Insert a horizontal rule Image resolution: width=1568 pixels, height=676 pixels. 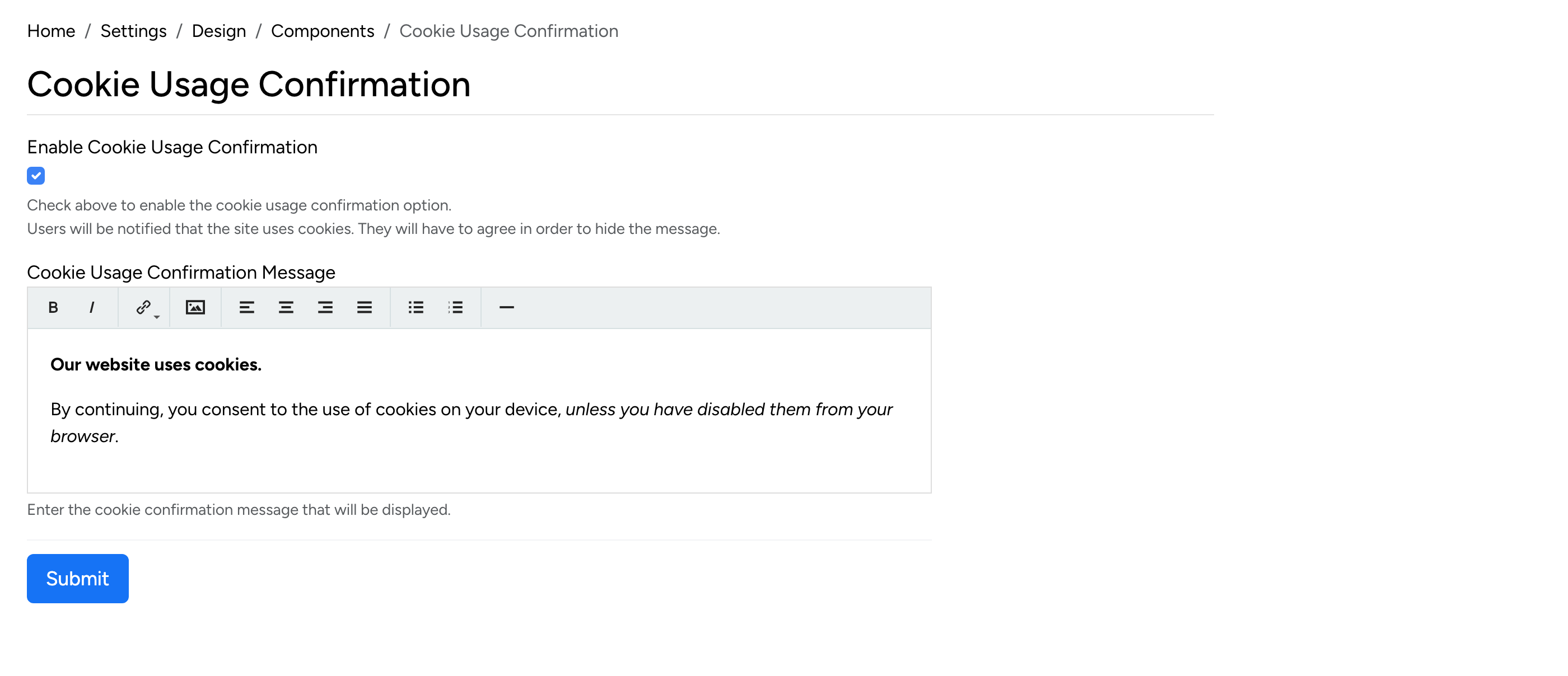click(x=506, y=307)
